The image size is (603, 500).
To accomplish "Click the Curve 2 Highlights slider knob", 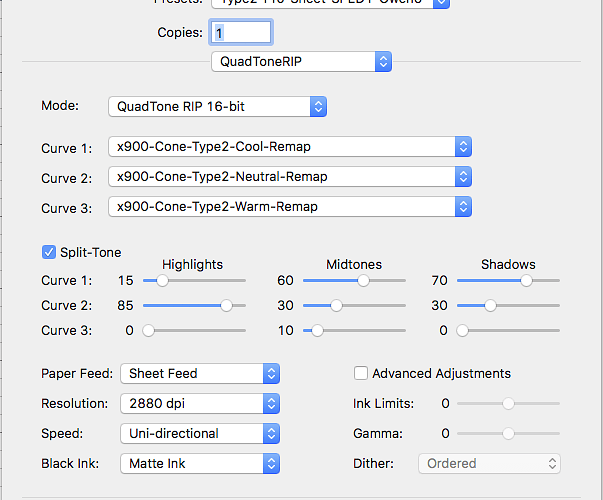I will [x=227, y=305].
